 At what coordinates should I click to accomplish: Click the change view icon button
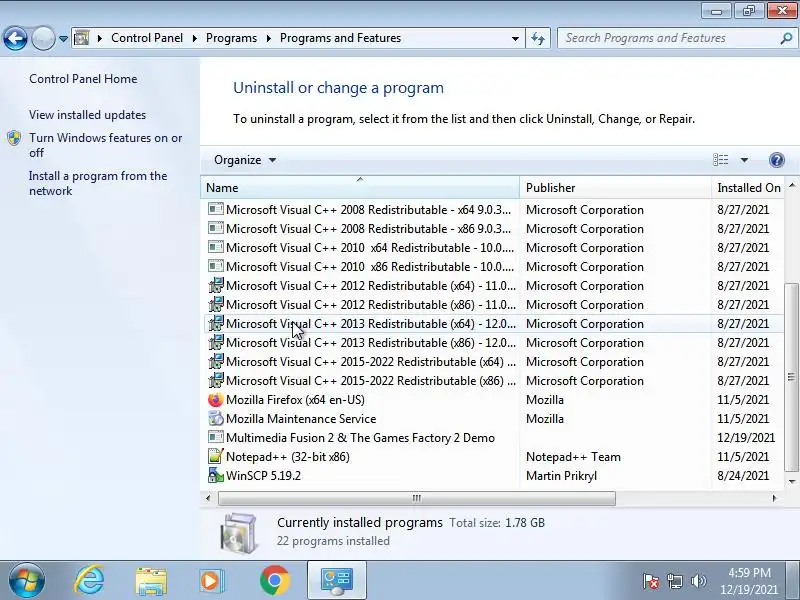(720, 160)
